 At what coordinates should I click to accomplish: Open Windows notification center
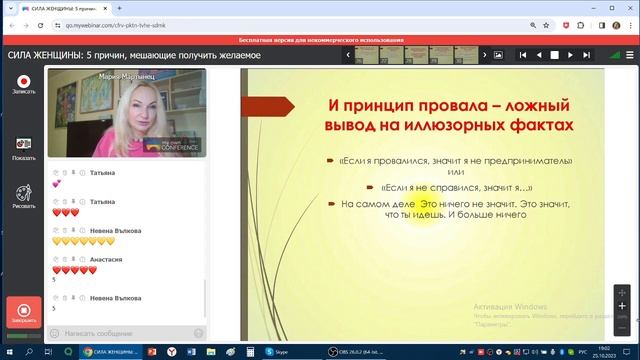[x=627, y=352]
